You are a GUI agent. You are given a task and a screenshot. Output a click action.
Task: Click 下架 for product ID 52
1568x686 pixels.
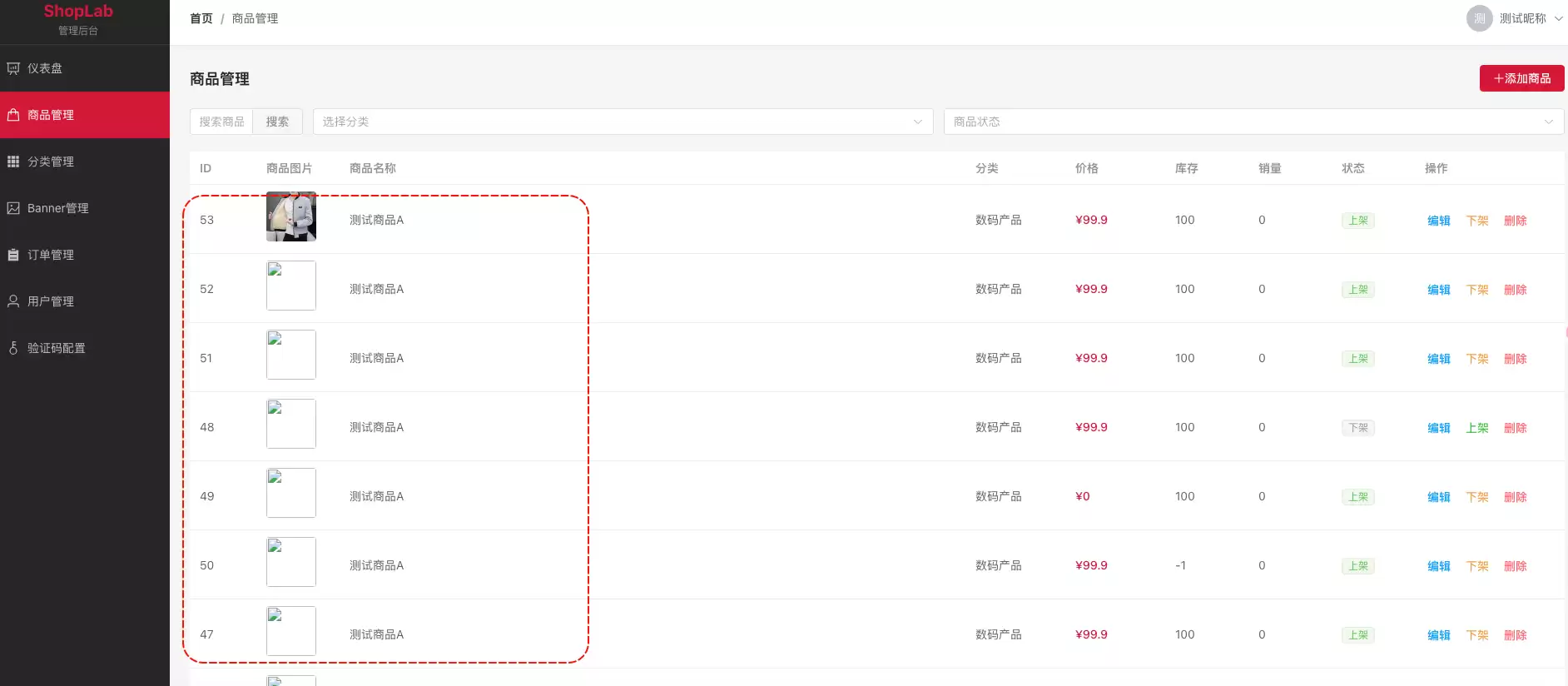(x=1477, y=290)
